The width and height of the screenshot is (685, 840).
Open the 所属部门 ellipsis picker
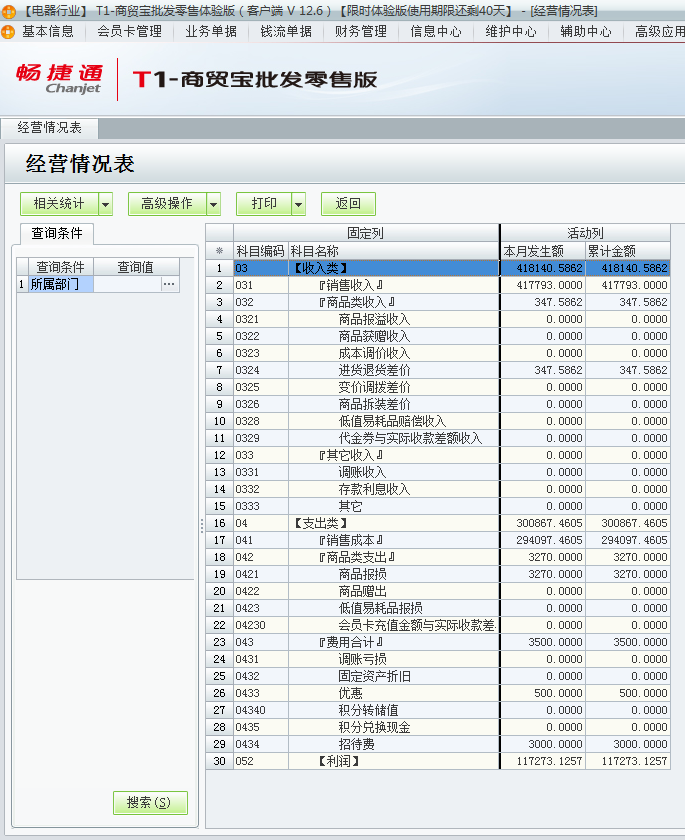coord(169,284)
